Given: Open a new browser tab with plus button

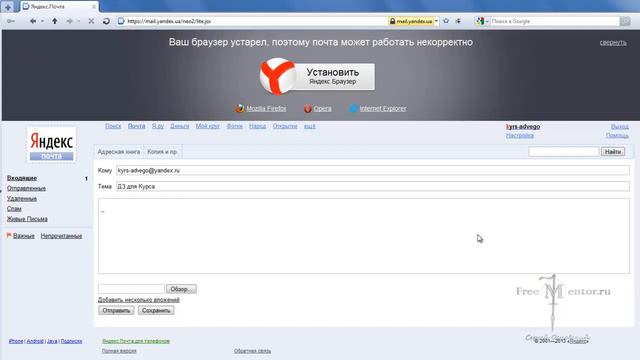Looking at the screenshot, I should pos(8,7).
